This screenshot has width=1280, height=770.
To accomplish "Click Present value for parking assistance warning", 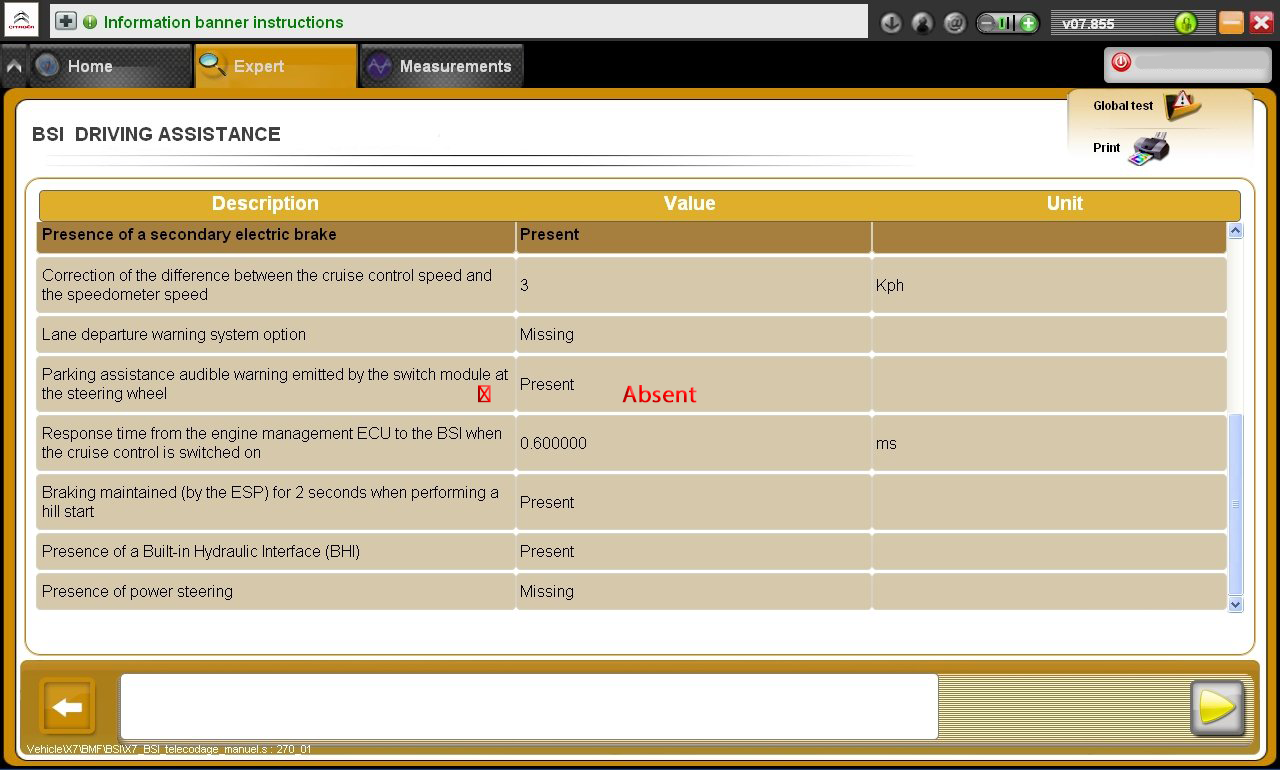I will click(547, 384).
